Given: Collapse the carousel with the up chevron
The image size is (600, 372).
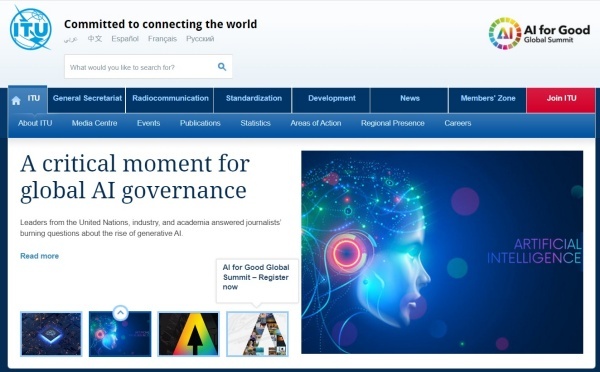Looking at the screenshot, I should [x=121, y=313].
